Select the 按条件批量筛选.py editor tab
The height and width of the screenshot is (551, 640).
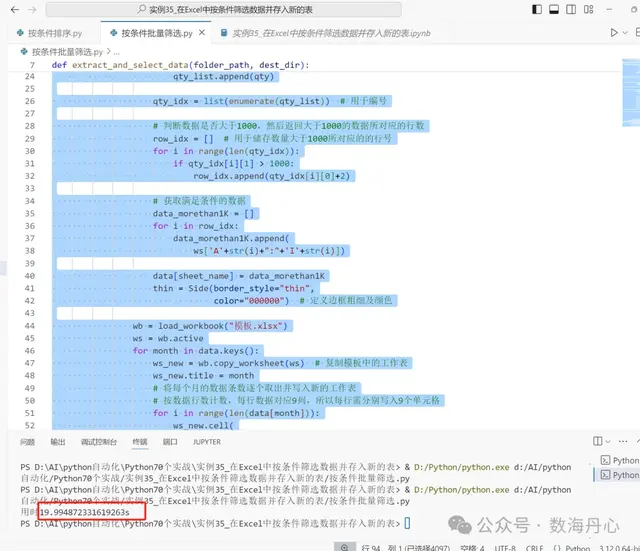pyautogui.click(x=157, y=33)
